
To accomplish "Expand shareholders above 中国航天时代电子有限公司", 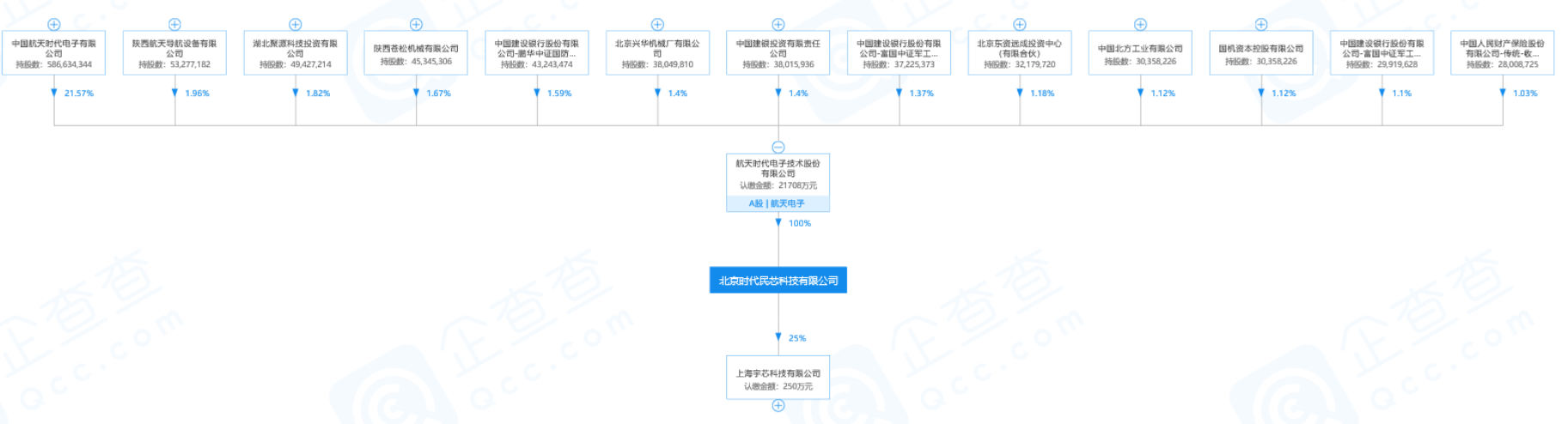I will pyautogui.click(x=54, y=25).
